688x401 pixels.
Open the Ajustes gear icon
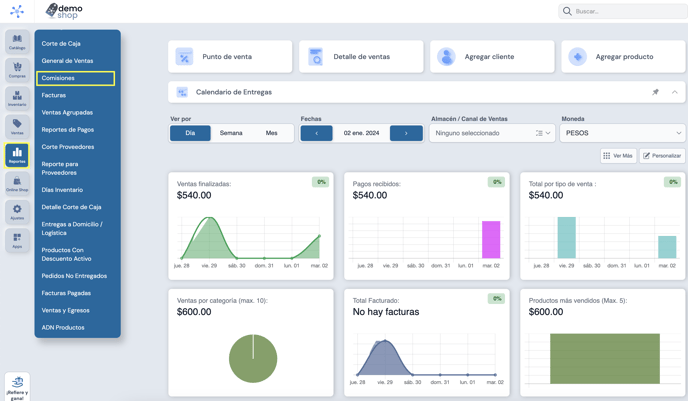point(17,212)
